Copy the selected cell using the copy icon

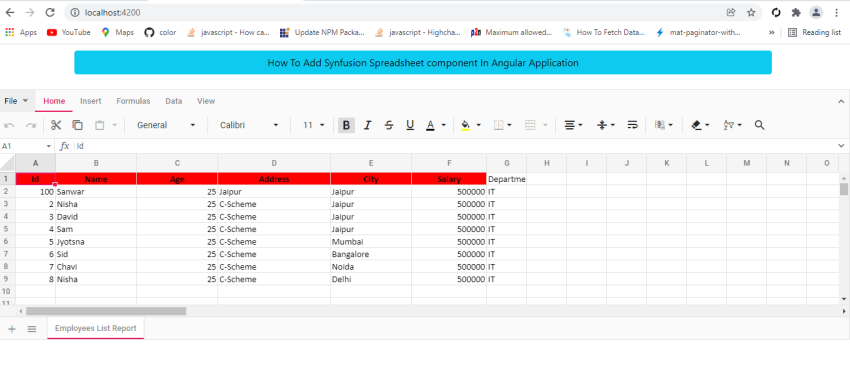tap(78, 125)
